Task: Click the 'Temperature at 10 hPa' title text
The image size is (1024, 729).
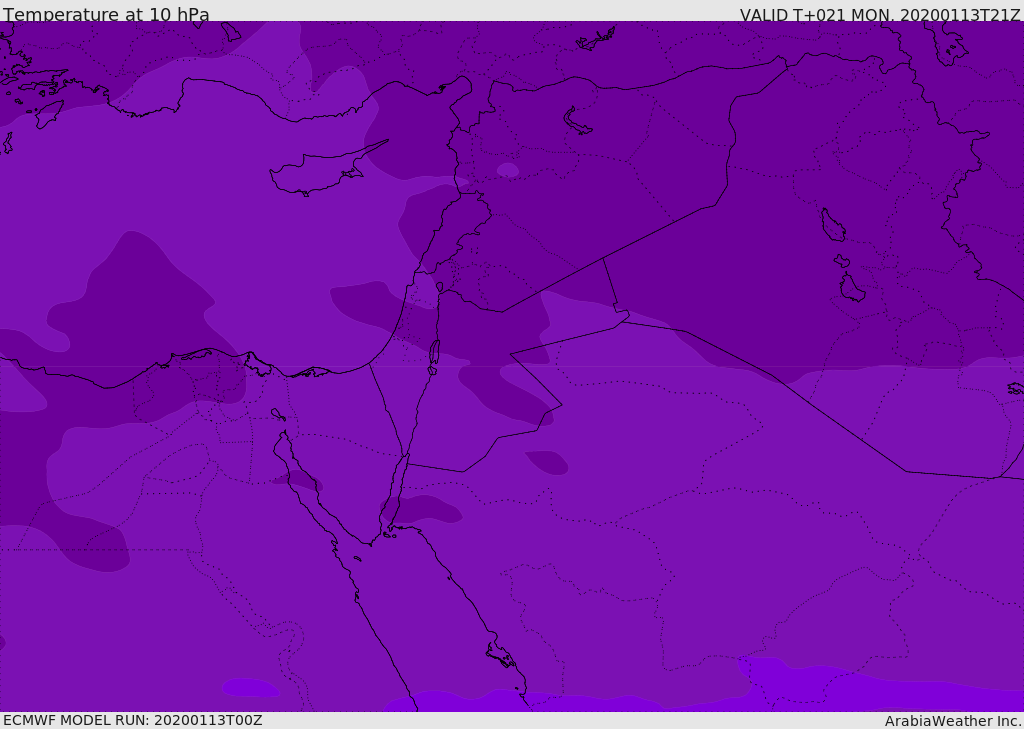Action: click(x=106, y=14)
